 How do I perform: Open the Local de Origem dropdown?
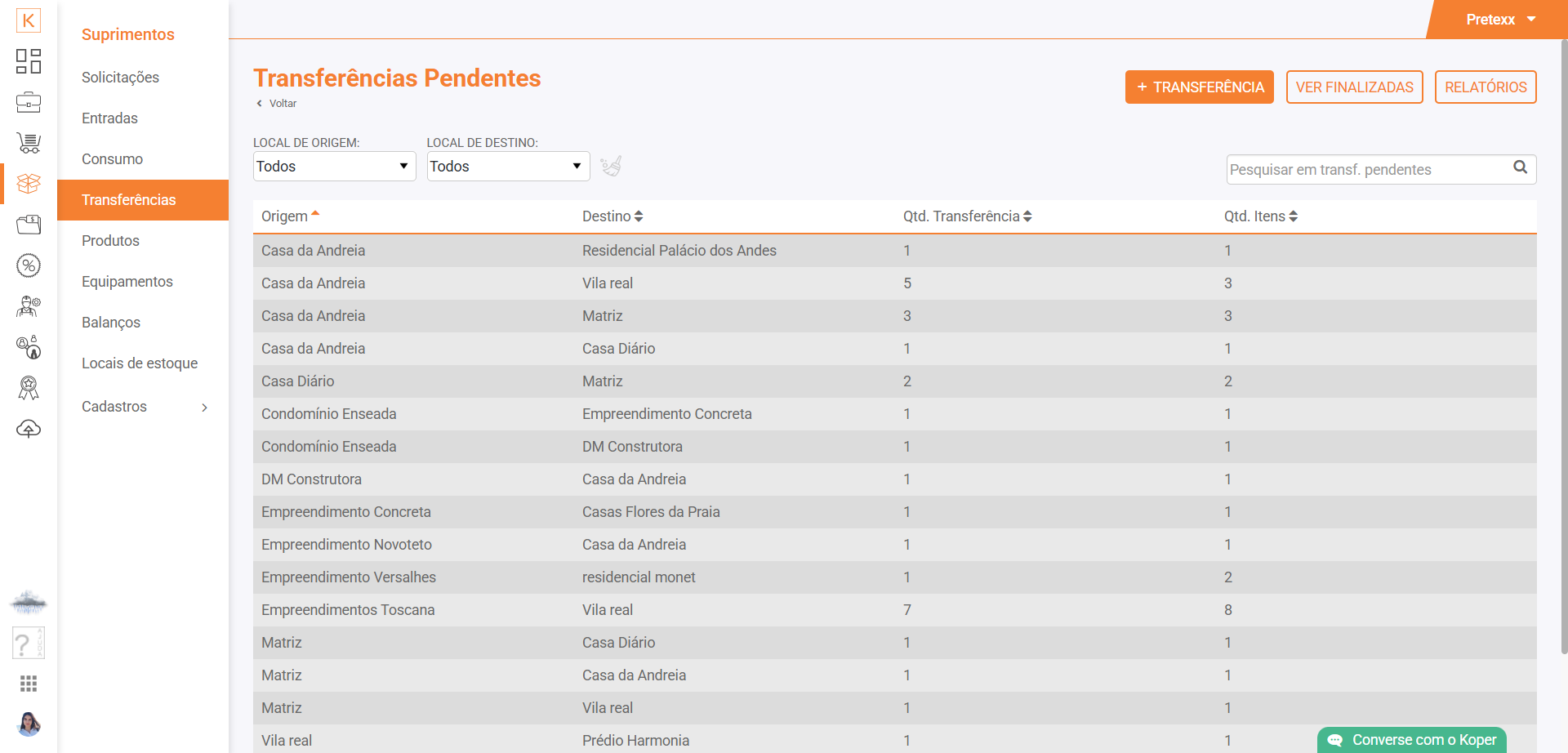334,167
